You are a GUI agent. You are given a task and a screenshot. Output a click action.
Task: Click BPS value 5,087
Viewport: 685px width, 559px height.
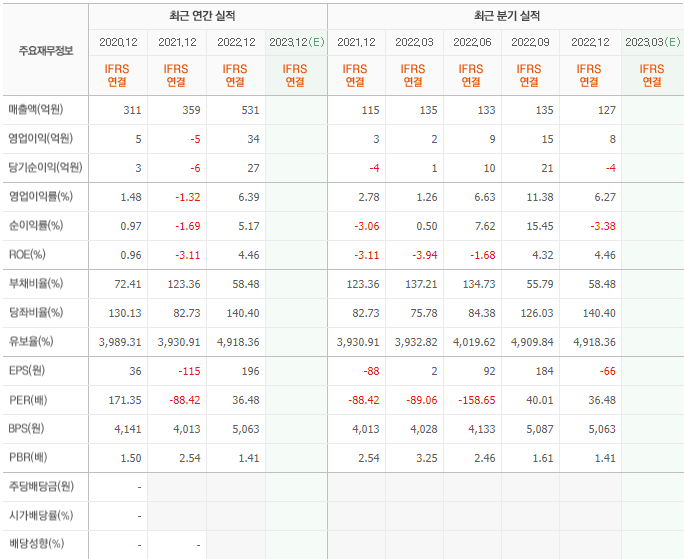pyautogui.click(x=540, y=429)
